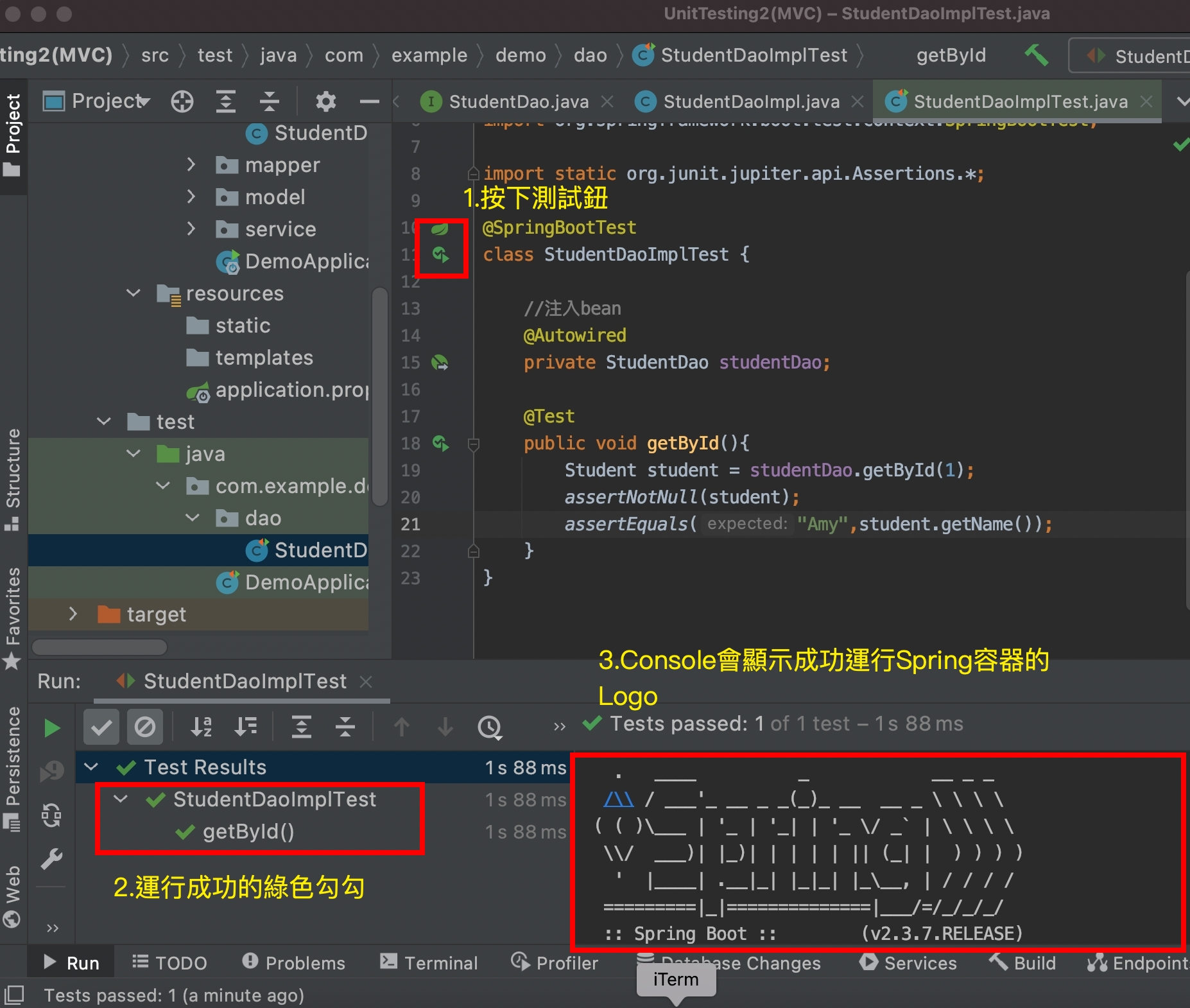Switch to the StudentDaoImpl.java editor tab
This screenshot has height=1008, width=1190.
coord(751,101)
